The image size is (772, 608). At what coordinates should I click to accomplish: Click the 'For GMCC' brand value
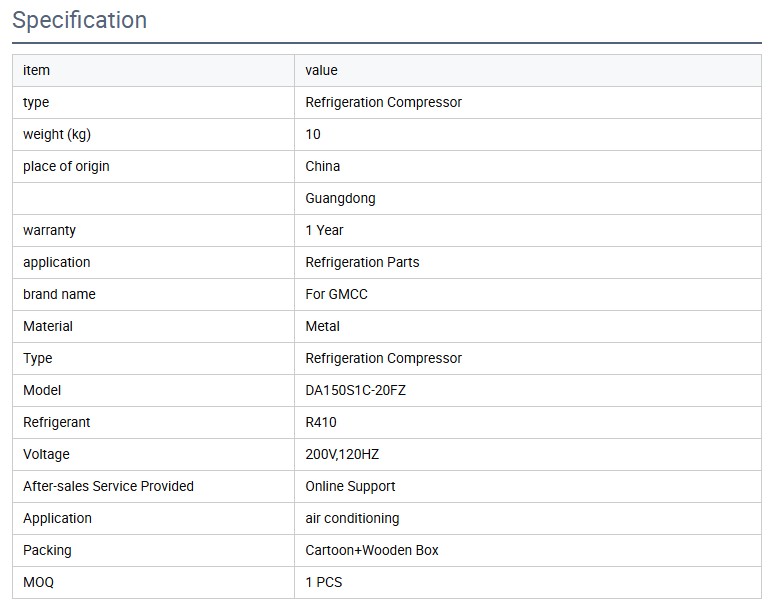click(x=336, y=294)
